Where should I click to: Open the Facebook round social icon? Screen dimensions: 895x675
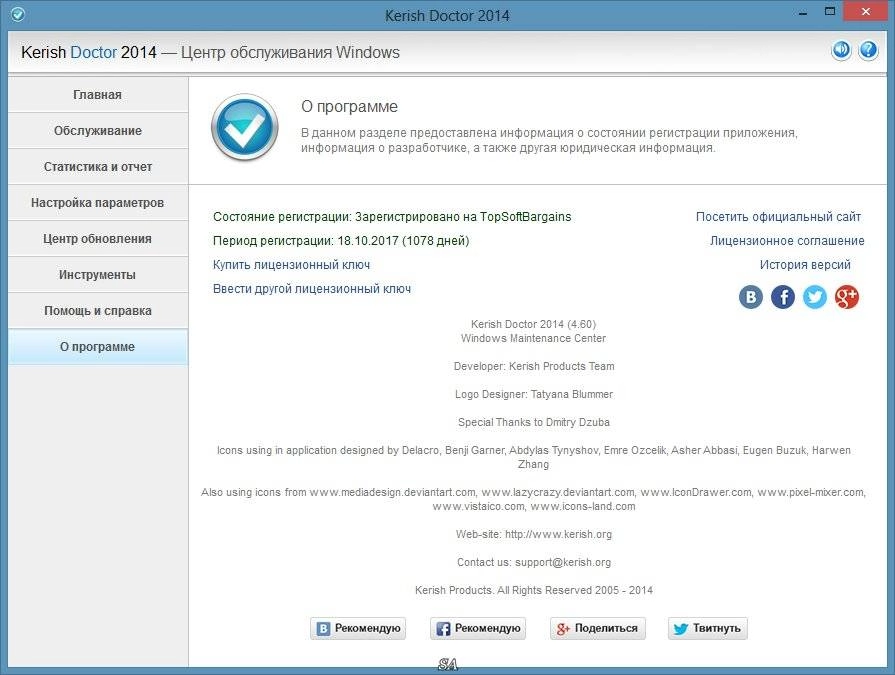(x=783, y=297)
